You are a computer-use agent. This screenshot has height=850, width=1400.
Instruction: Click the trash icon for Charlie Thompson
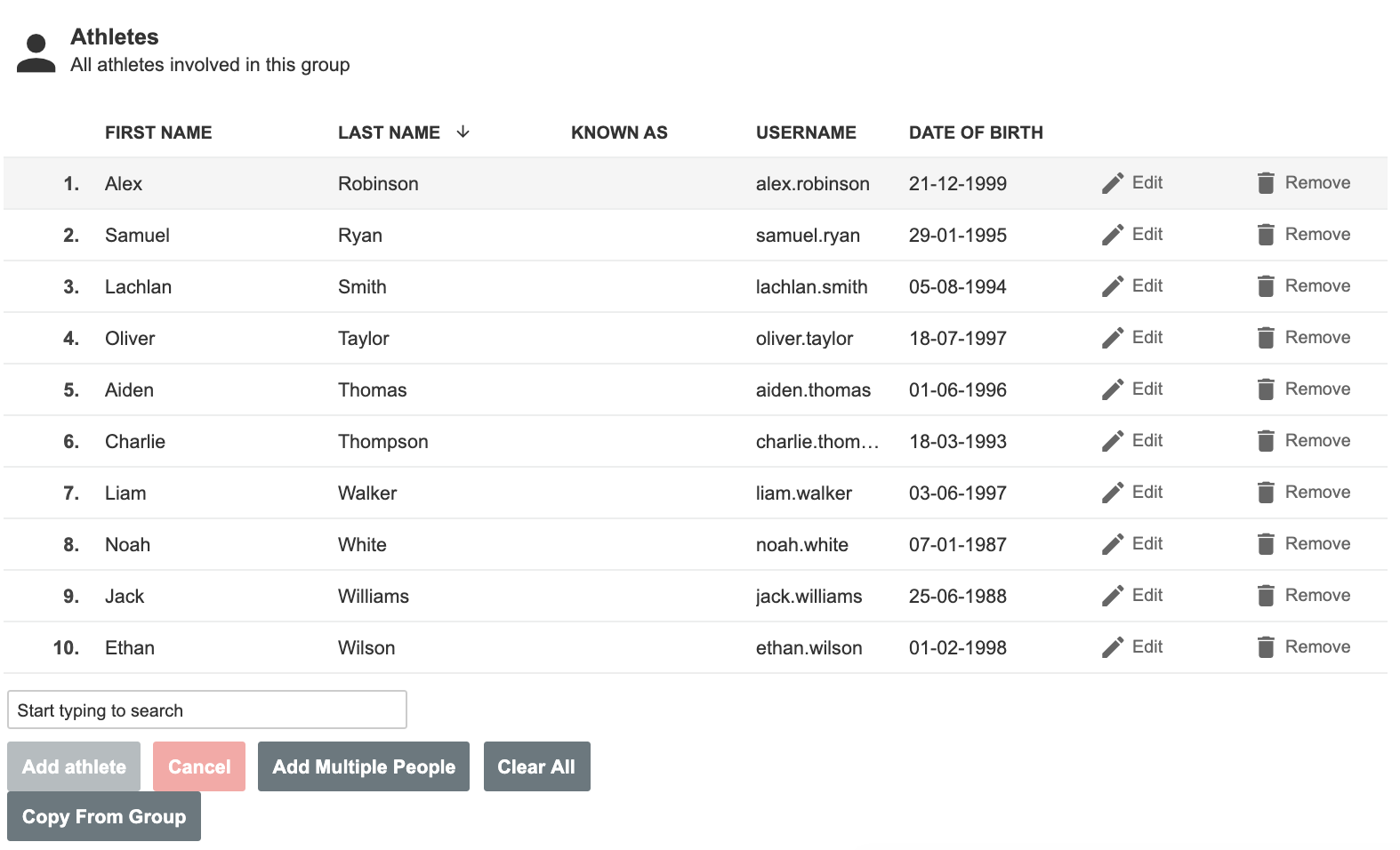1266,441
